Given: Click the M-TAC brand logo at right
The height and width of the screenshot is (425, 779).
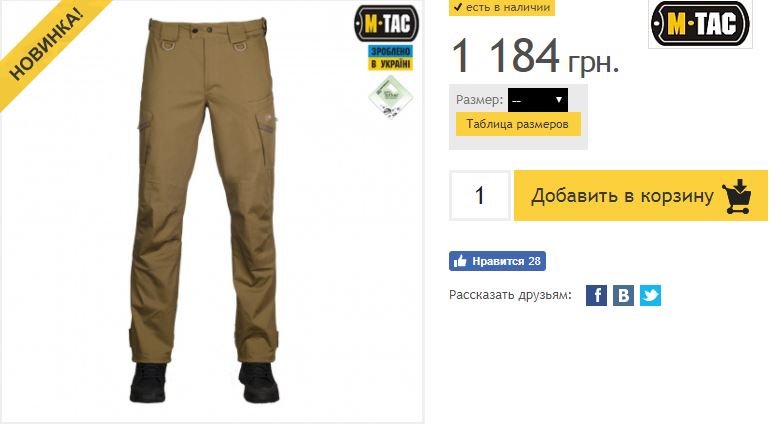Looking at the screenshot, I should click(701, 24).
